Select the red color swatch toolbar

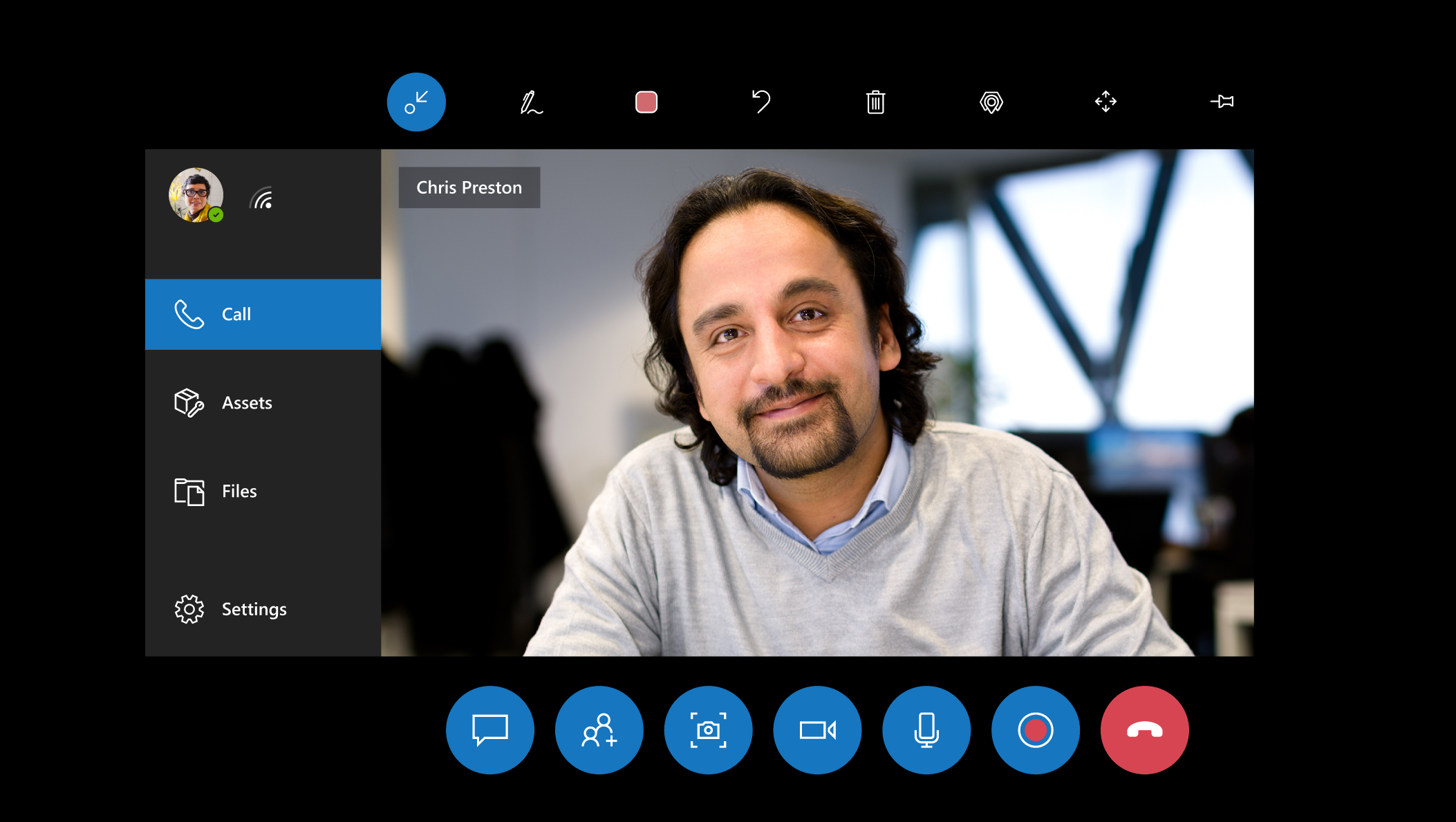(x=645, y=101)
